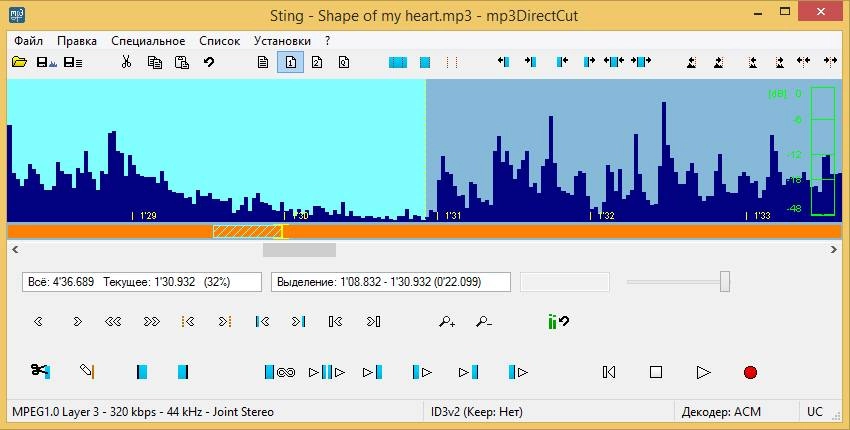Step forward with the single right chevron
This screenshot has height=430, width=850.
(77, 322)
